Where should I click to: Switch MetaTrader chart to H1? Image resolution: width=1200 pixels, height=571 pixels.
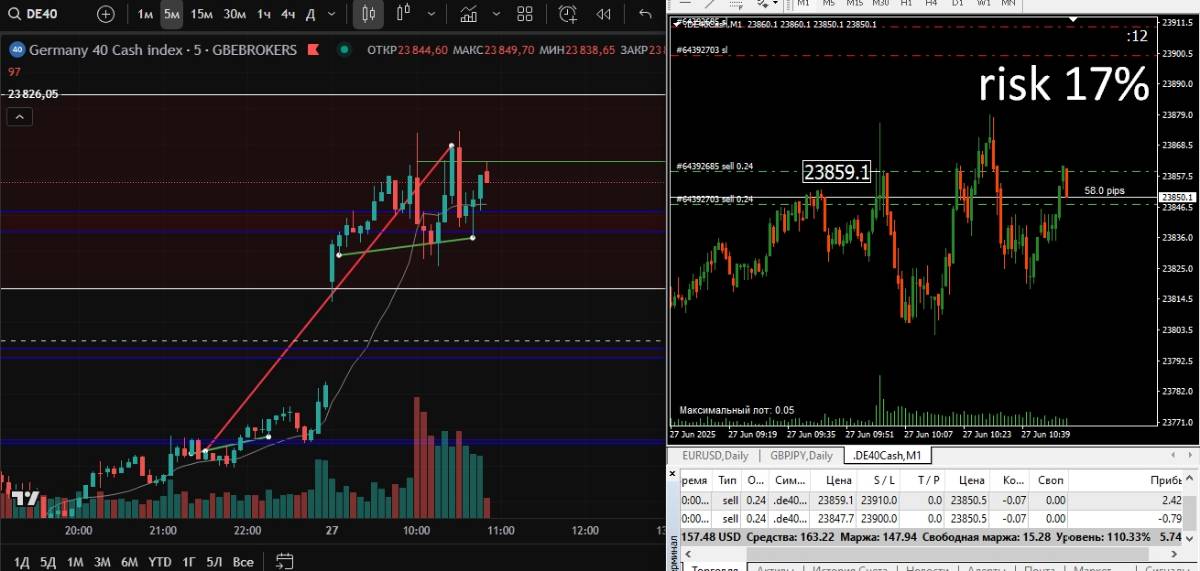pos(906,4)
